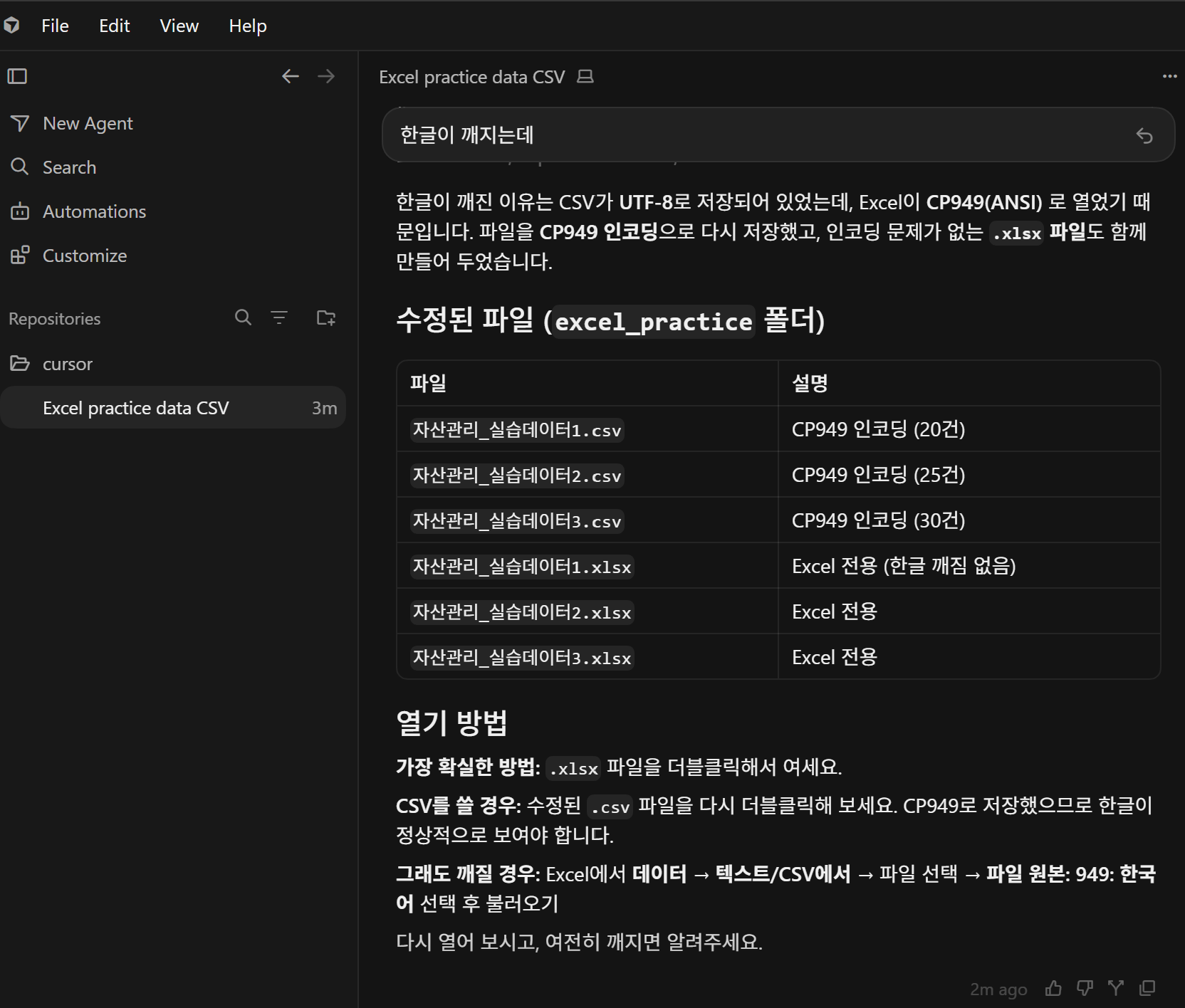Add a repository folder icon

(326, 317)
